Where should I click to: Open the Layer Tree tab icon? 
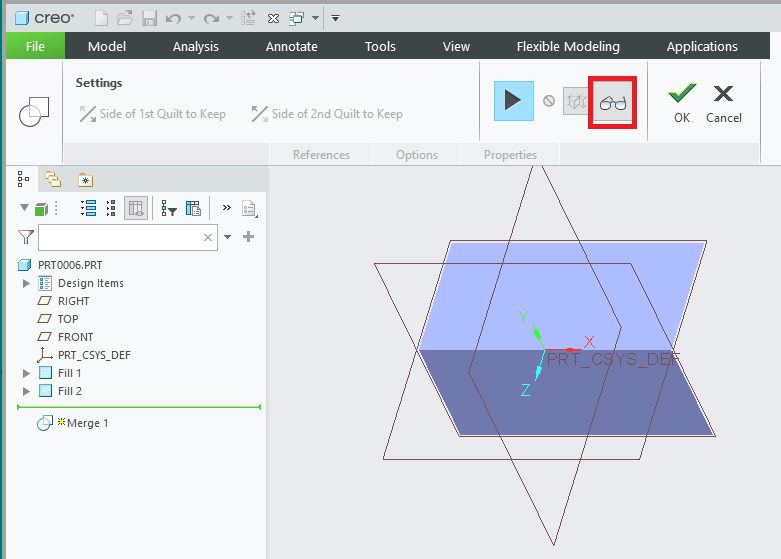pos(53,180)
